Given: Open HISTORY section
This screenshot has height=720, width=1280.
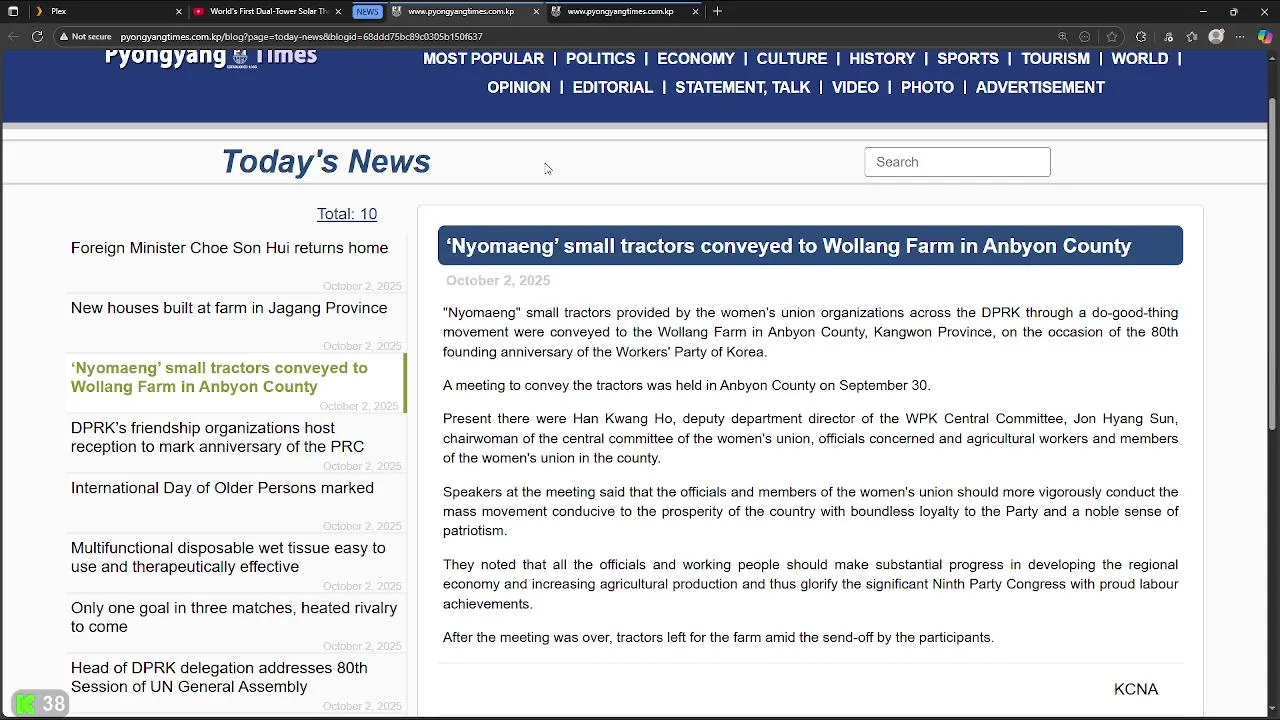Looking at the screenshot, I should pyautogui.click(x=882, y=59).
